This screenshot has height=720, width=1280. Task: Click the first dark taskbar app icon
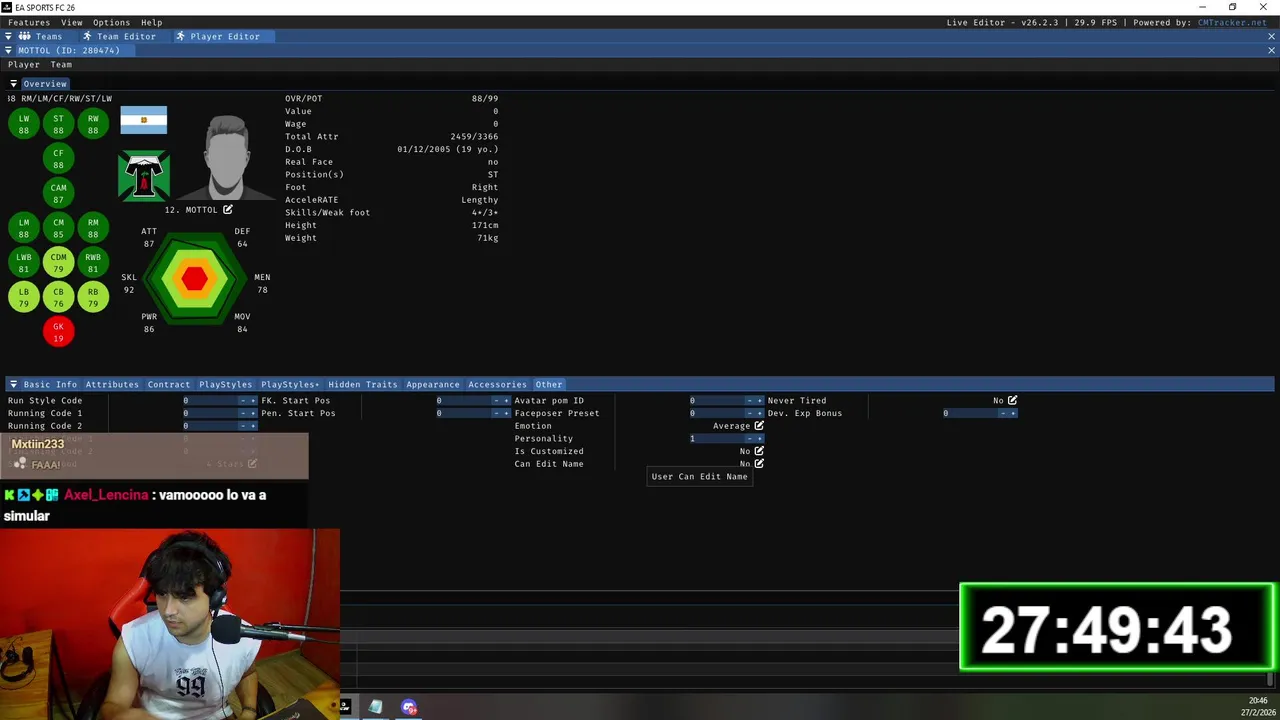pos(345,707)
